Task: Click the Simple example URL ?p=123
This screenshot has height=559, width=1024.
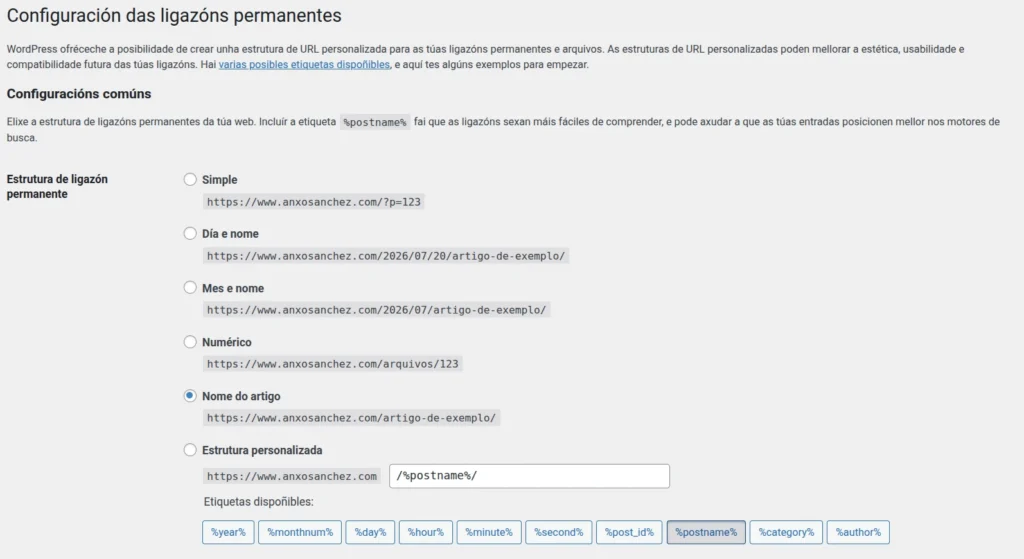Action: (313, 202)
